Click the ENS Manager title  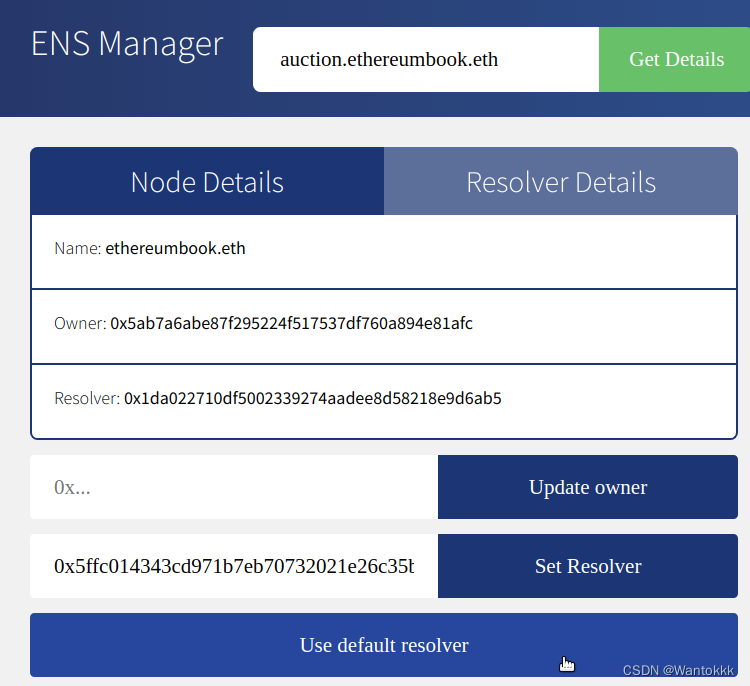127,44
